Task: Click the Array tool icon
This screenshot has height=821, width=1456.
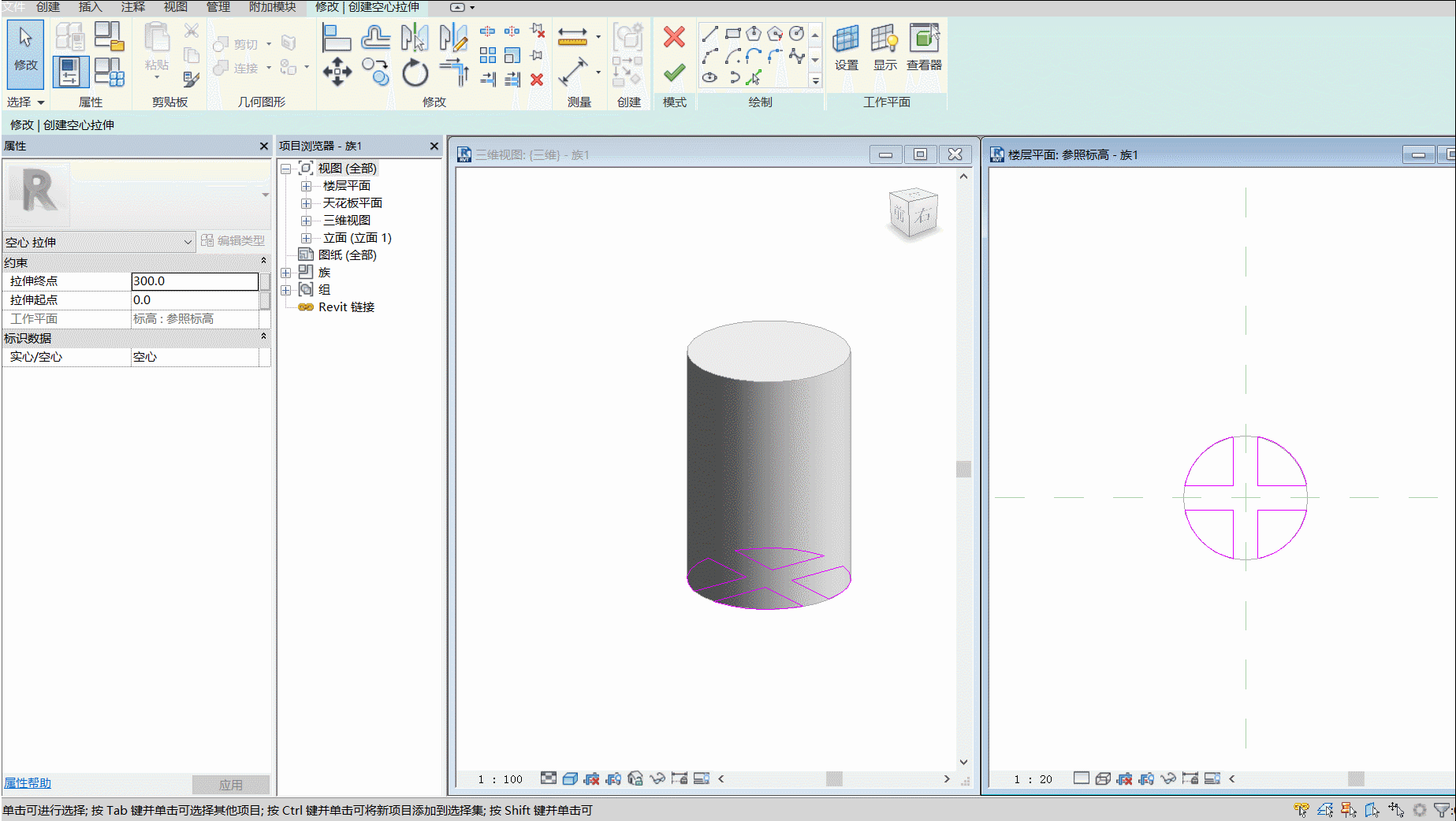Action: coord(488,55)
